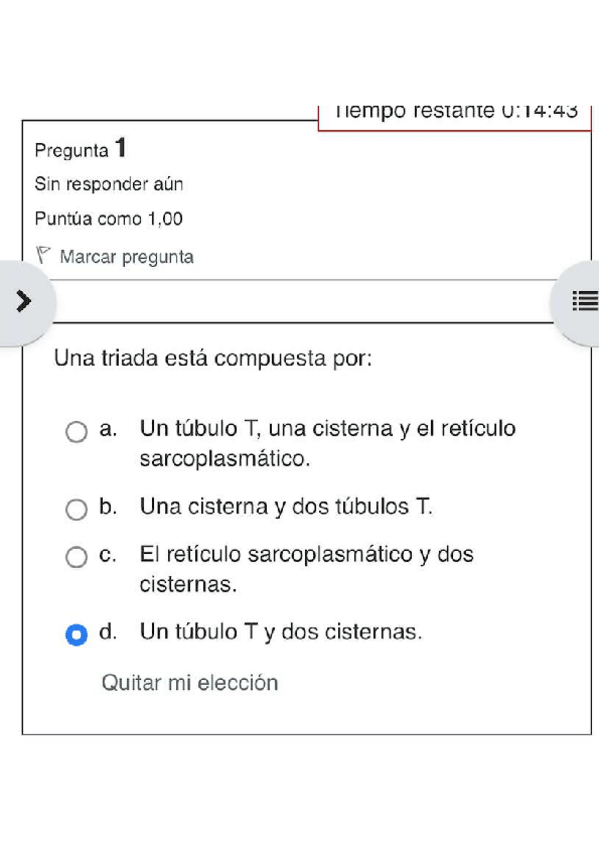Reveal question index using the list toggle
This screenshot has height=848, width=599.
[585, 301]
